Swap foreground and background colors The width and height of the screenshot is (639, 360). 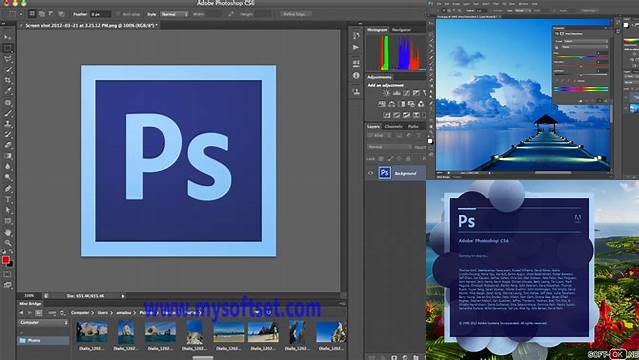pos(11,253)
